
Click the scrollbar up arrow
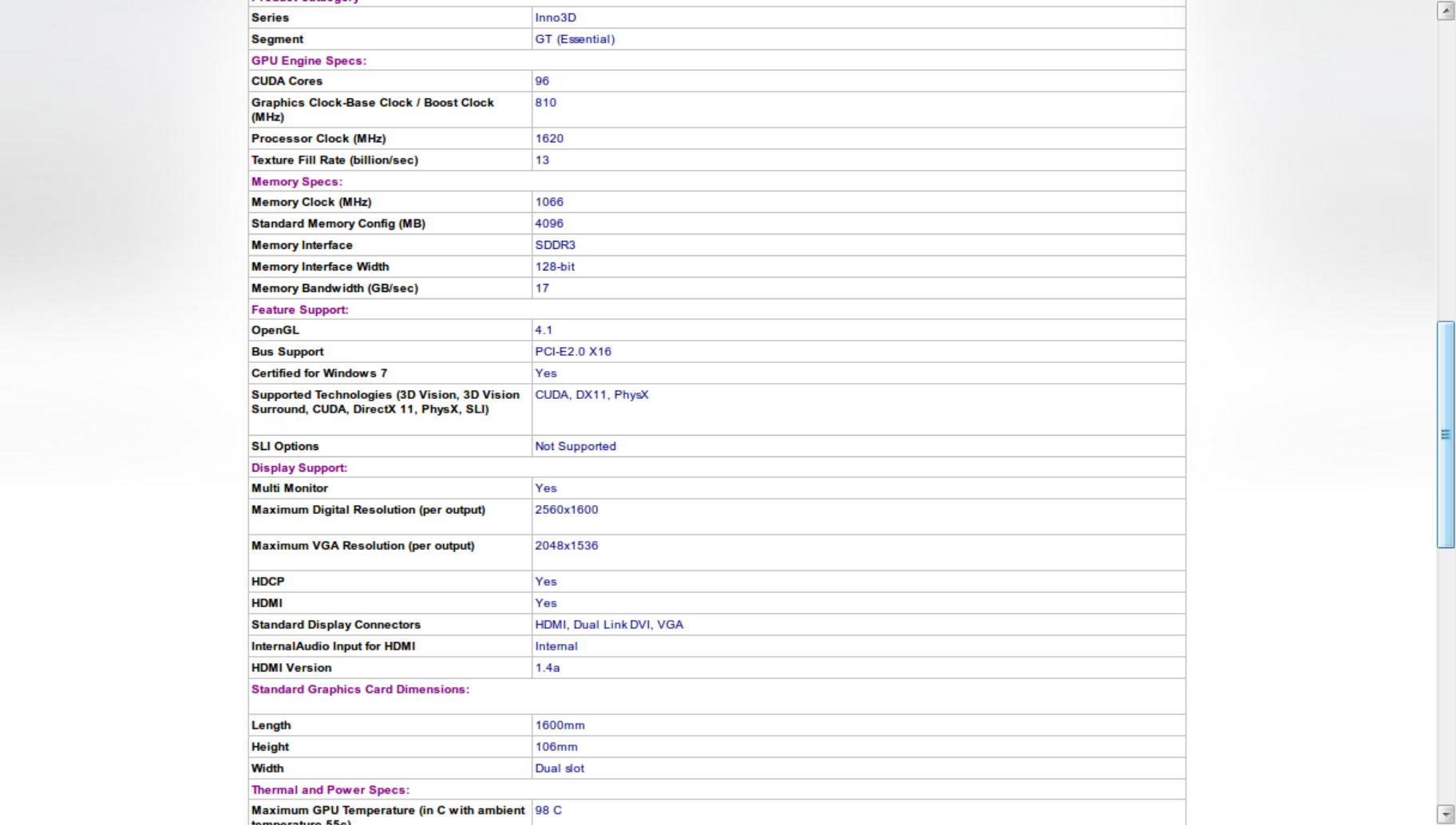(1446, 11)
